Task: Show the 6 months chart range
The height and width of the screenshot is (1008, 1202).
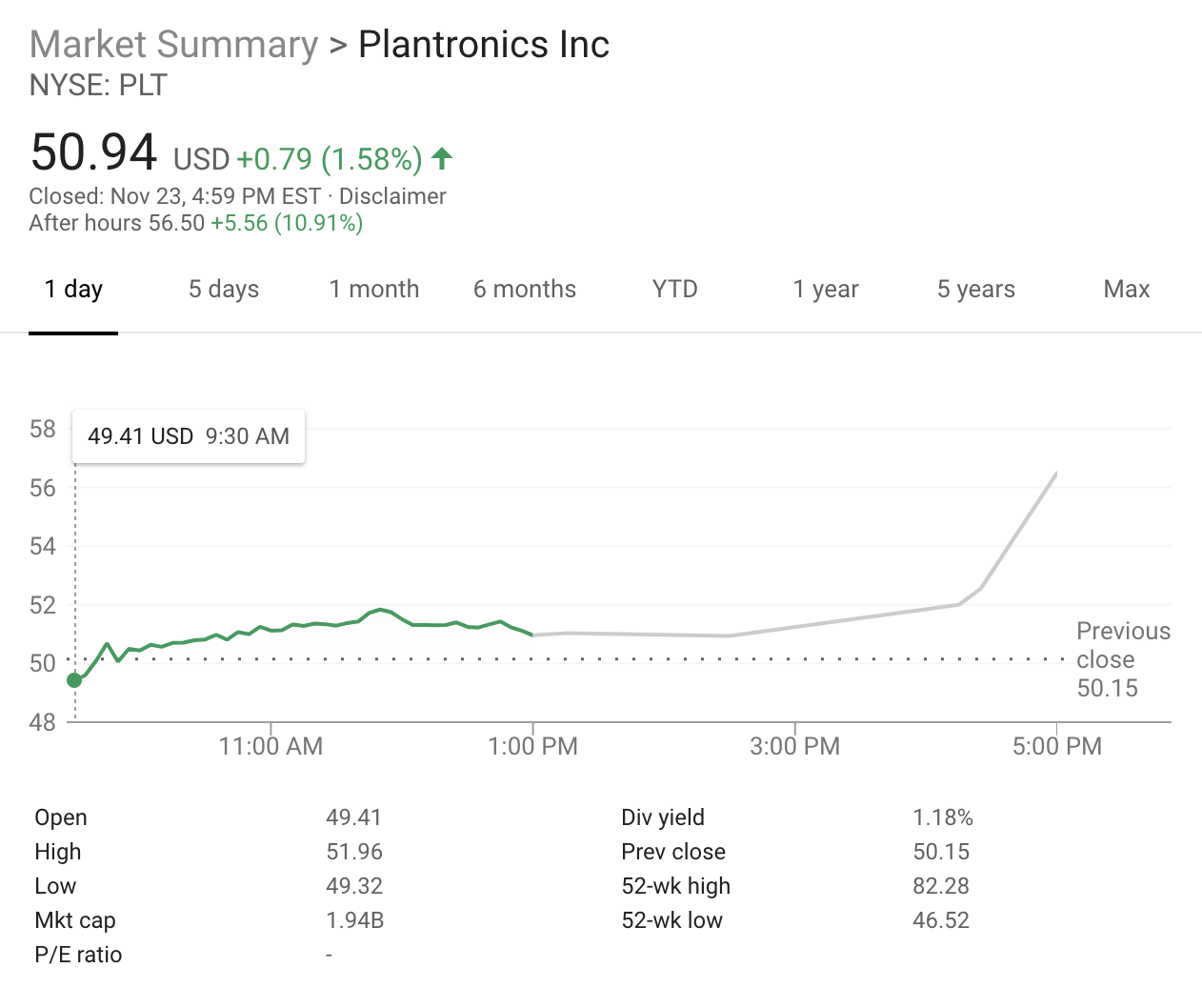Action: (525, 290)
